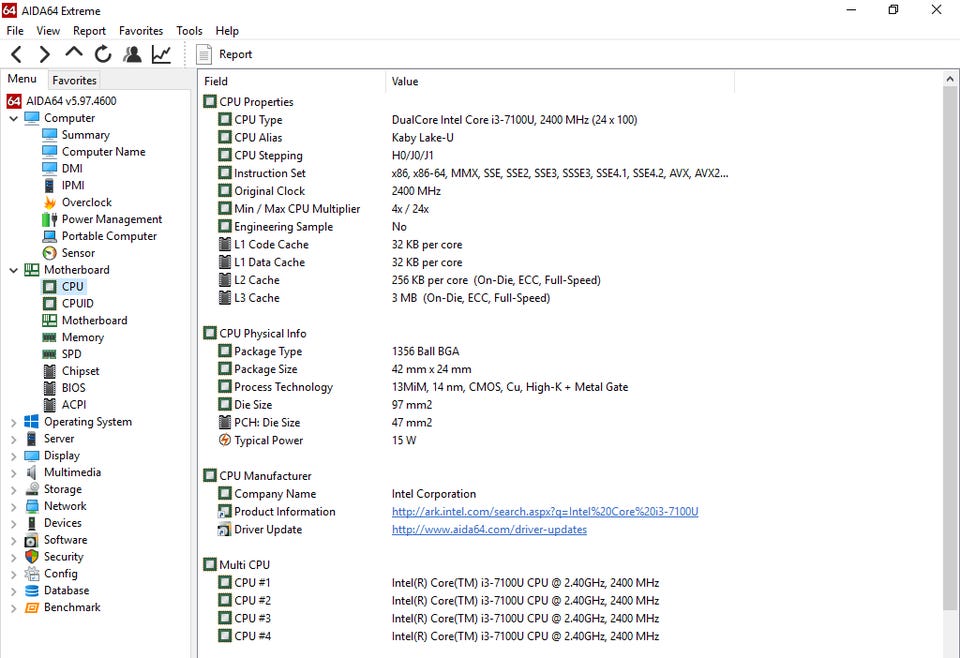Viewport: 960px width, 658px height.
Task: Click the vertical scrollbar on right
Action: [x=950, y=350]
